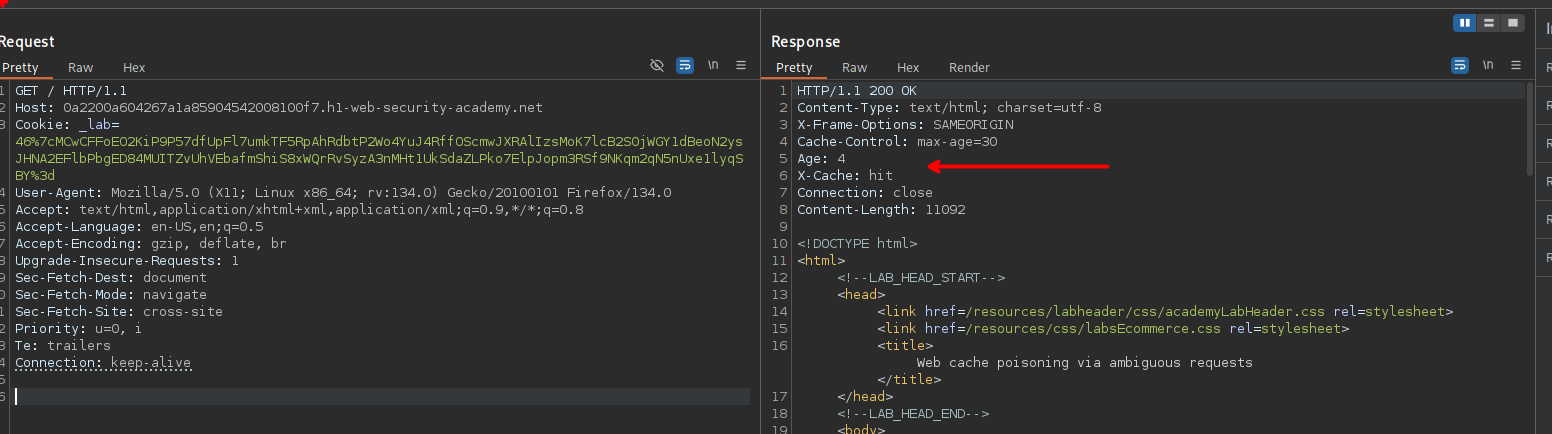Switch to combined tabbed layout view
Image resolution: width=1552 pixels, height=434 pixels.
click(x=1513, y=23)
